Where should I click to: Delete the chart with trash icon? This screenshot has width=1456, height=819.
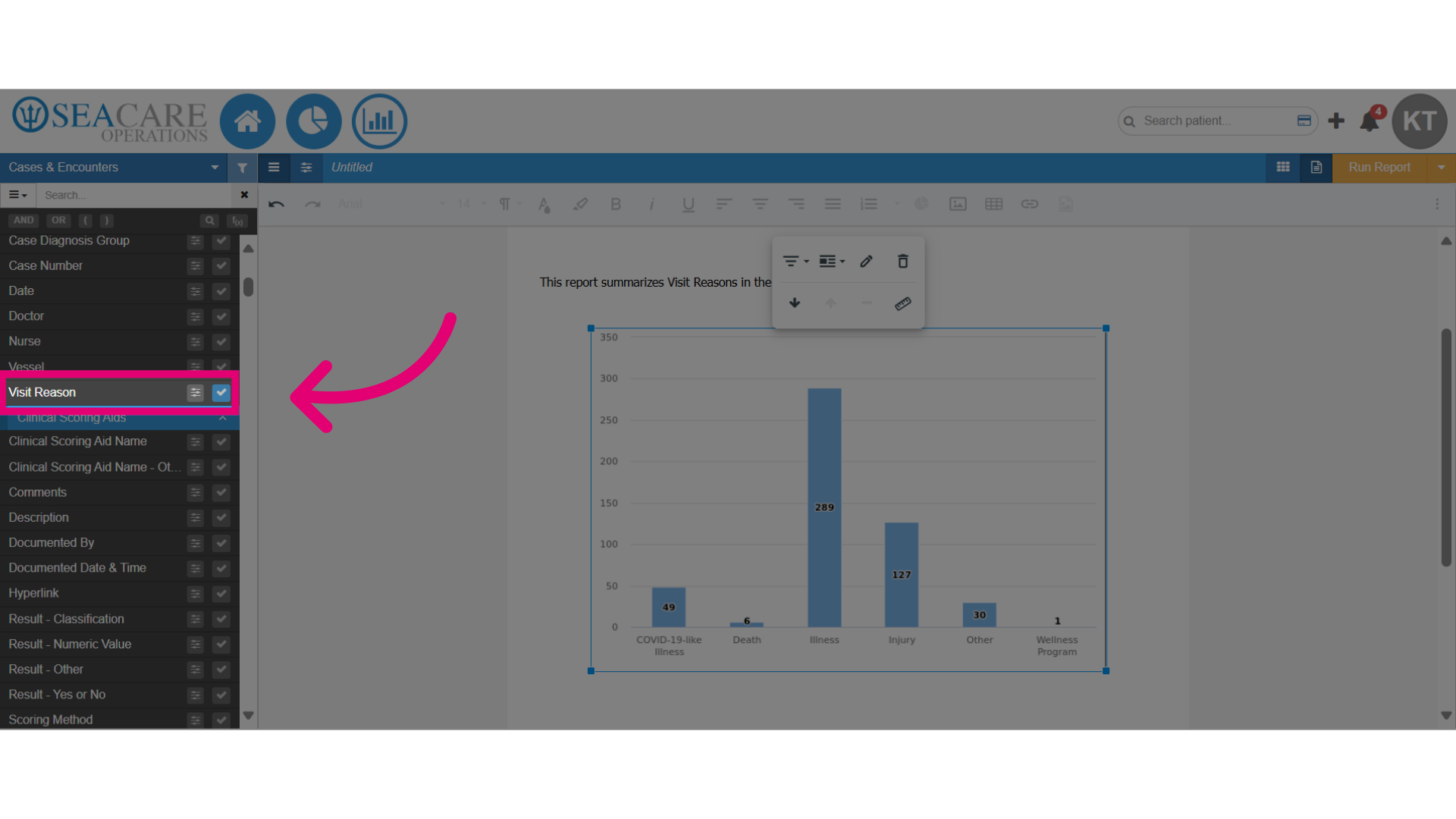pos(902,262)
